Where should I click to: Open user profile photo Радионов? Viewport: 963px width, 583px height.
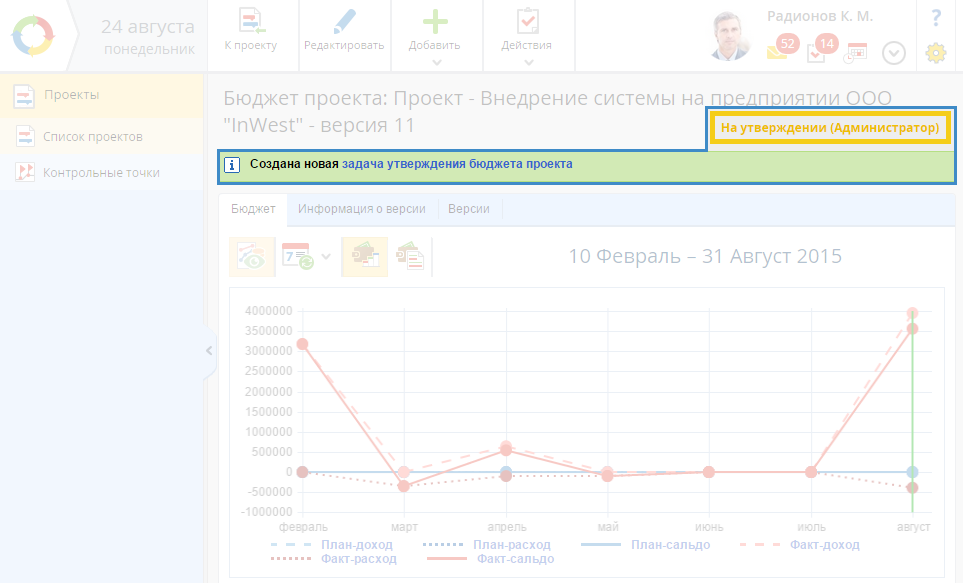730,36
